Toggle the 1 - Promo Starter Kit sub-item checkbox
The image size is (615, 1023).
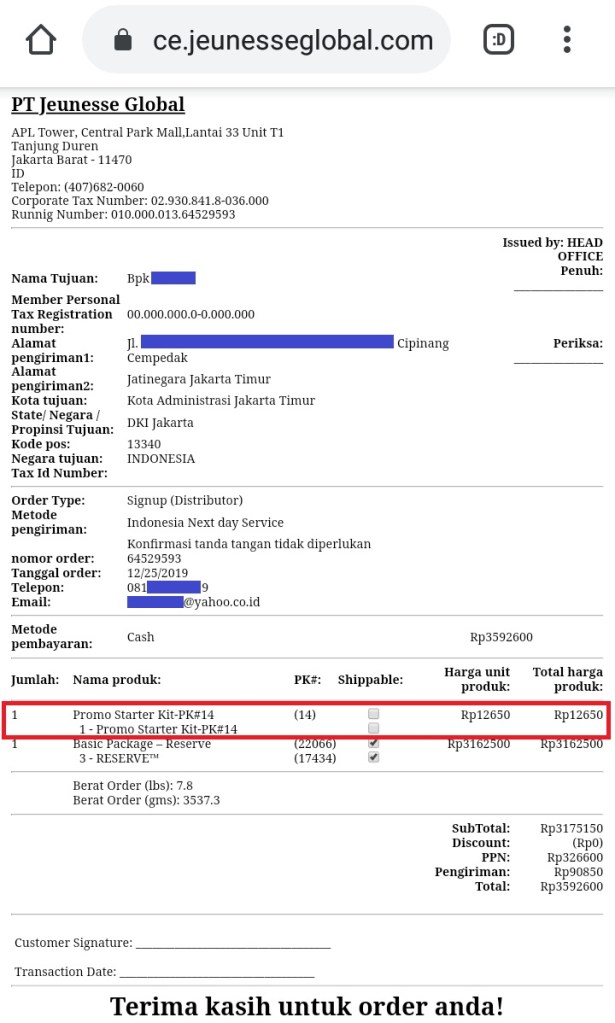tap(374, 729)
